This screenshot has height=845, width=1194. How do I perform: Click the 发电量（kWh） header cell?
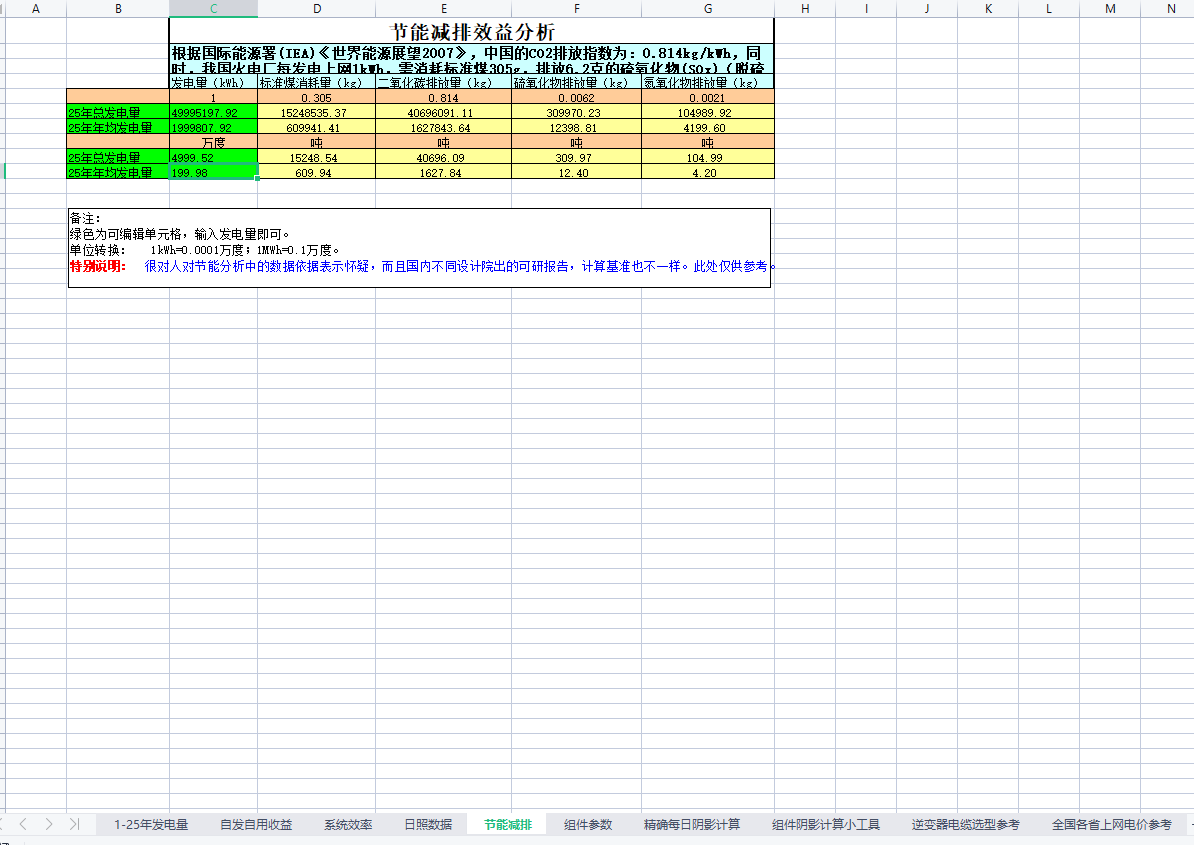click(x=213, y=81)
